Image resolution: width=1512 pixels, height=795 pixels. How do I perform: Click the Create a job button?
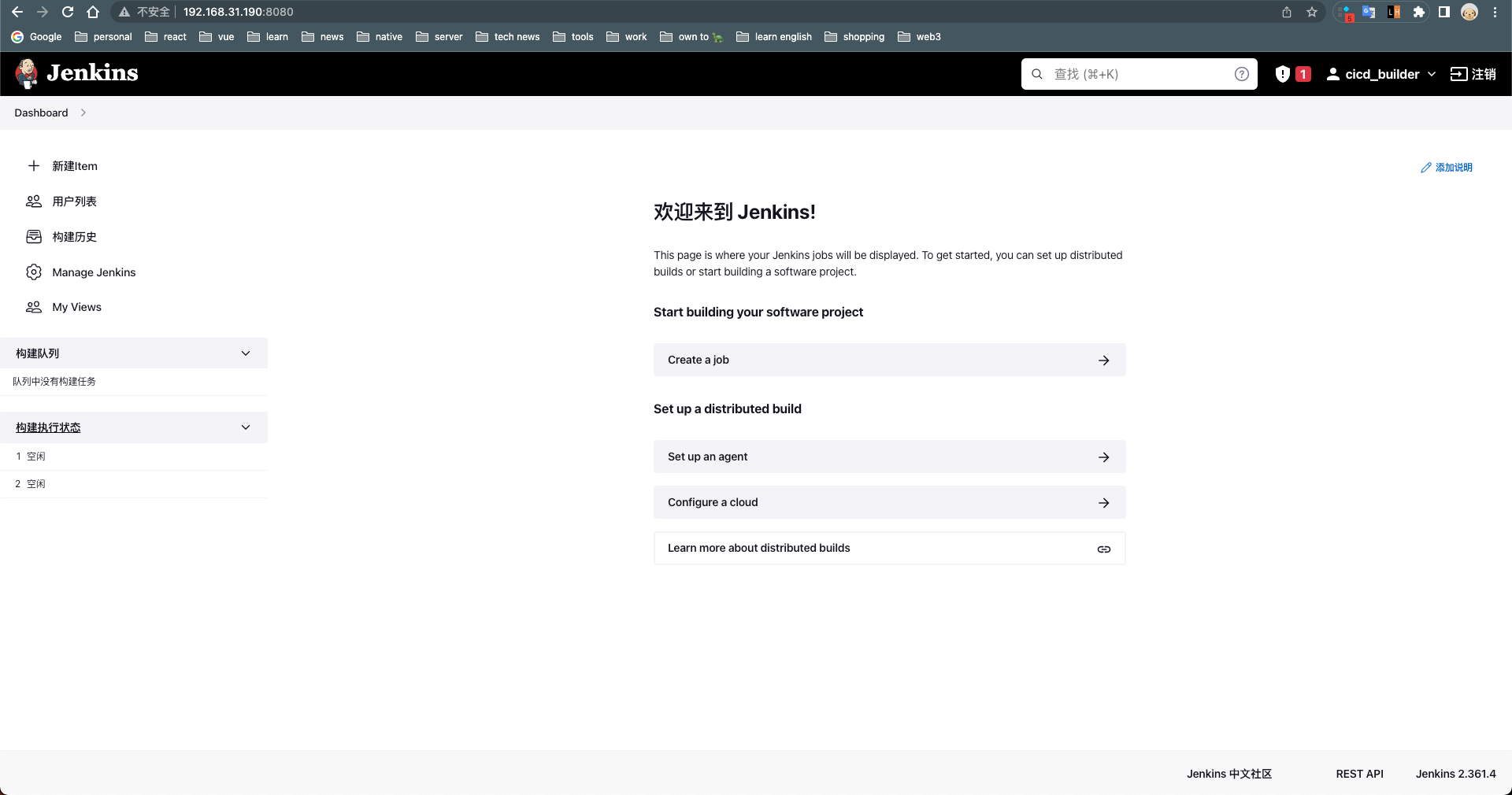coord(889,360)
